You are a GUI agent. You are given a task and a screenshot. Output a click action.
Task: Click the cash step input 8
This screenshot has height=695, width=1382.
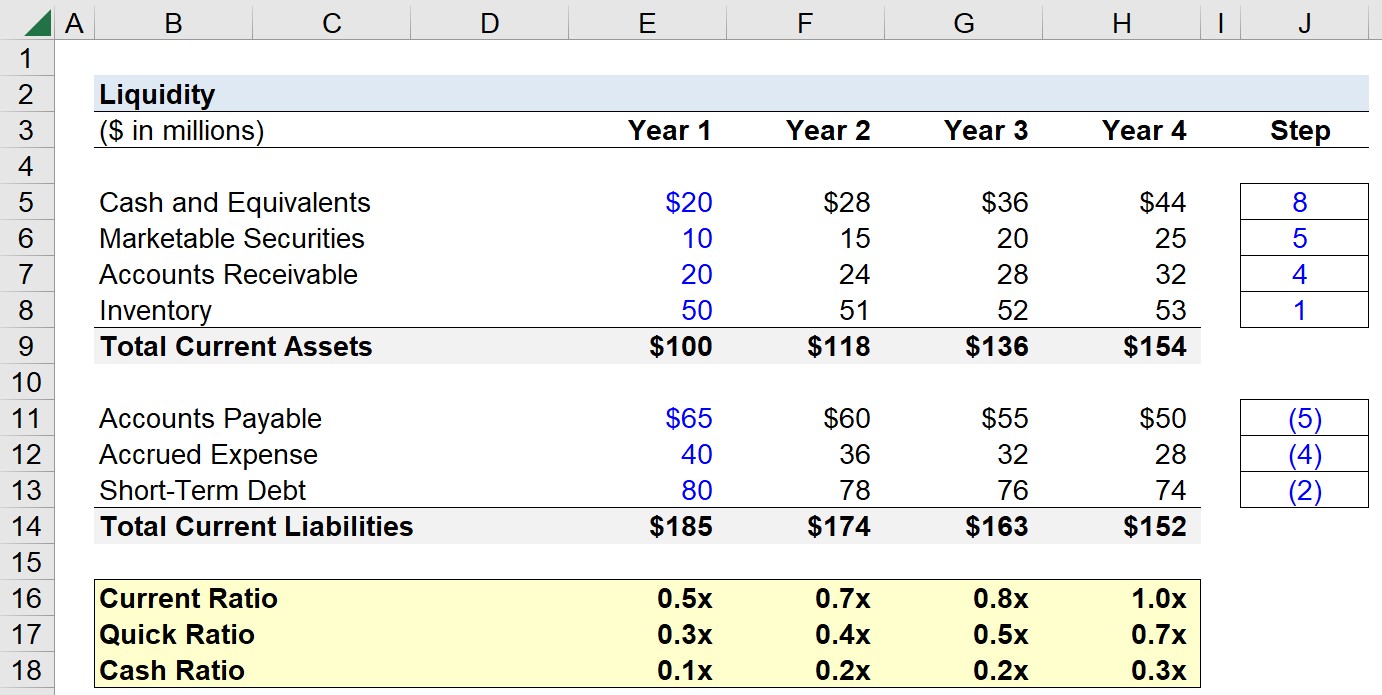(1304, 202)
